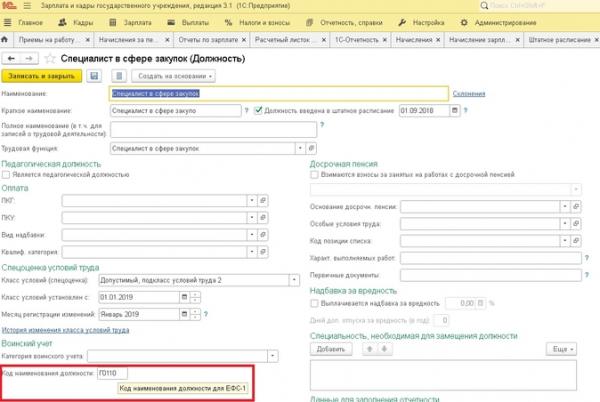Open the Вид надбавки linked record icon

pyautogui.click(x=262, y=234)
